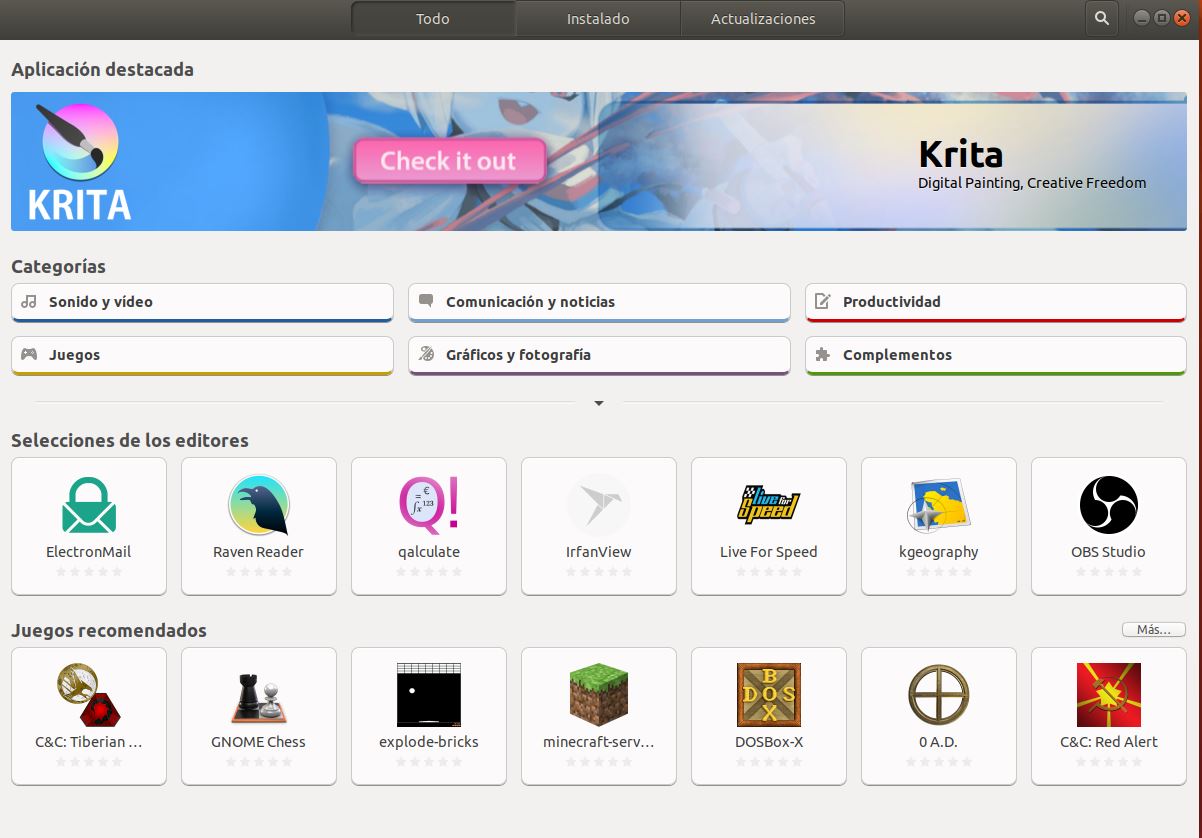The width and height of the screenshot is (1202, 838).
Task: Click 'Digital Painting, Creative Freedom' text
Action: (x=1032, y=183)
